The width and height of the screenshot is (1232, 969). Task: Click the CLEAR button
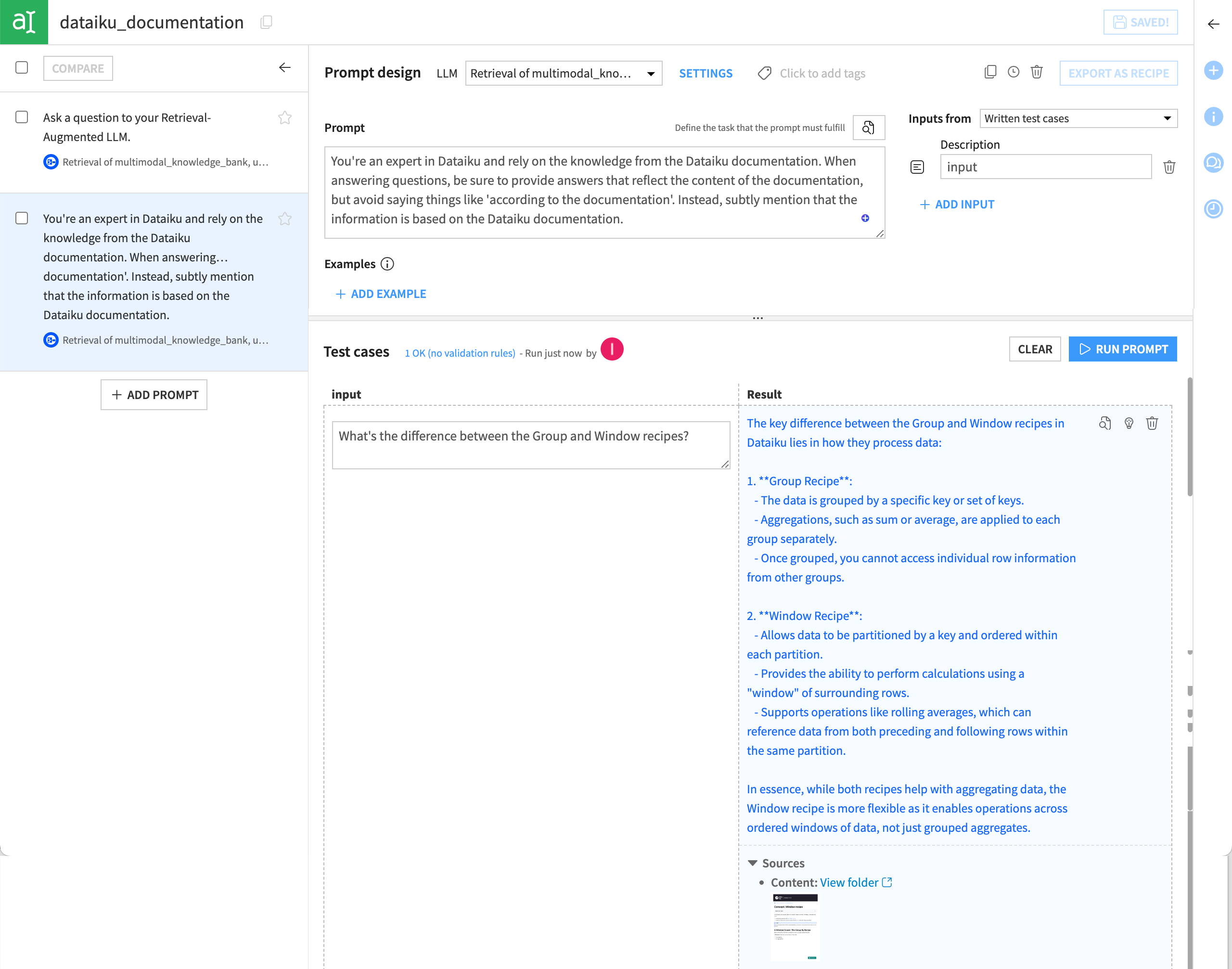tap(1035, 349)
